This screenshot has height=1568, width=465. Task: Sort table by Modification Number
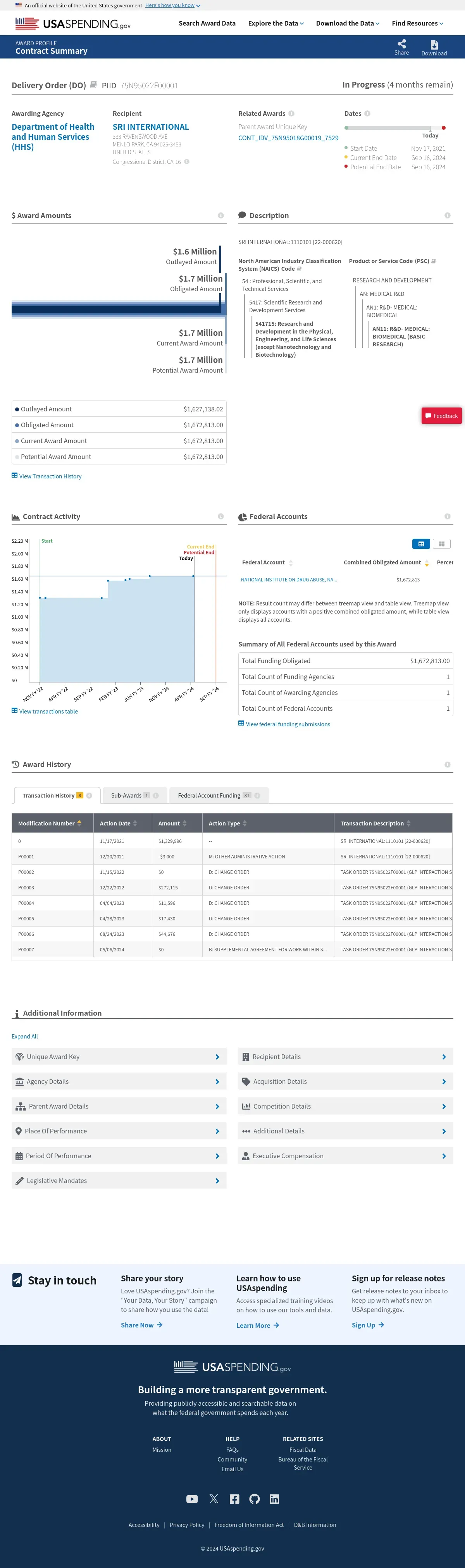click(x=79, y=824)
